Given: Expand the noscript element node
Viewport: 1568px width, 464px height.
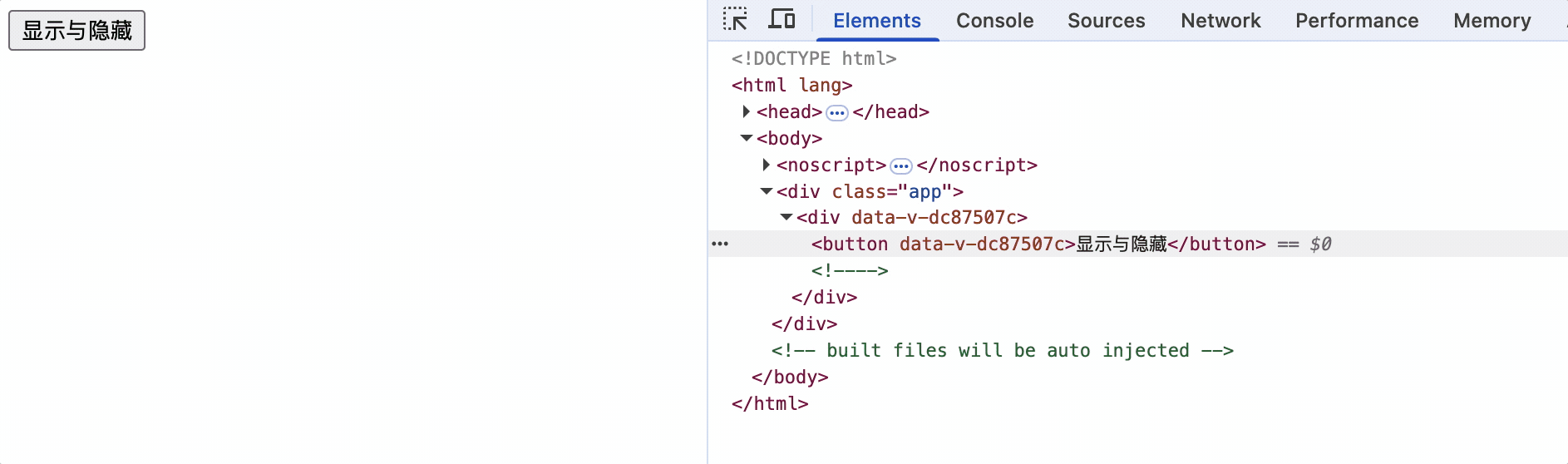Looking at the screenshot, I should (767, 165).
